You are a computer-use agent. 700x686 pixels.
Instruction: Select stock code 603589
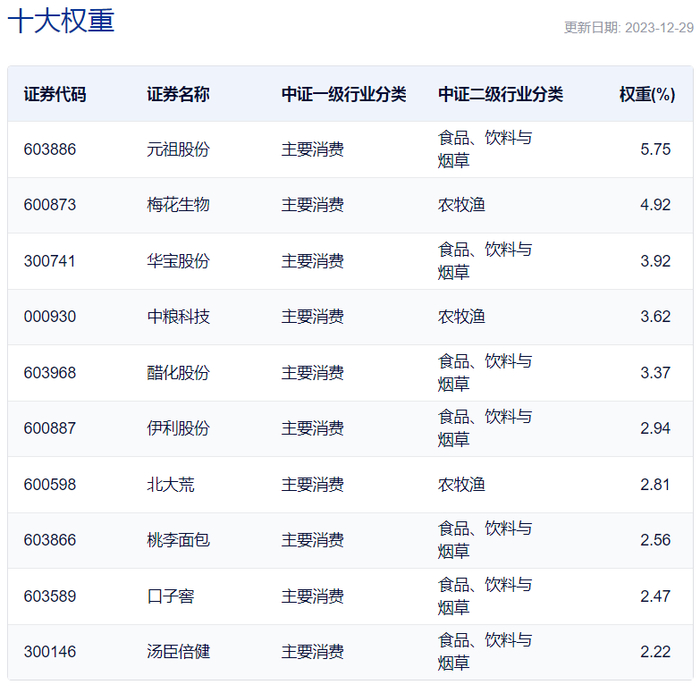50,596
